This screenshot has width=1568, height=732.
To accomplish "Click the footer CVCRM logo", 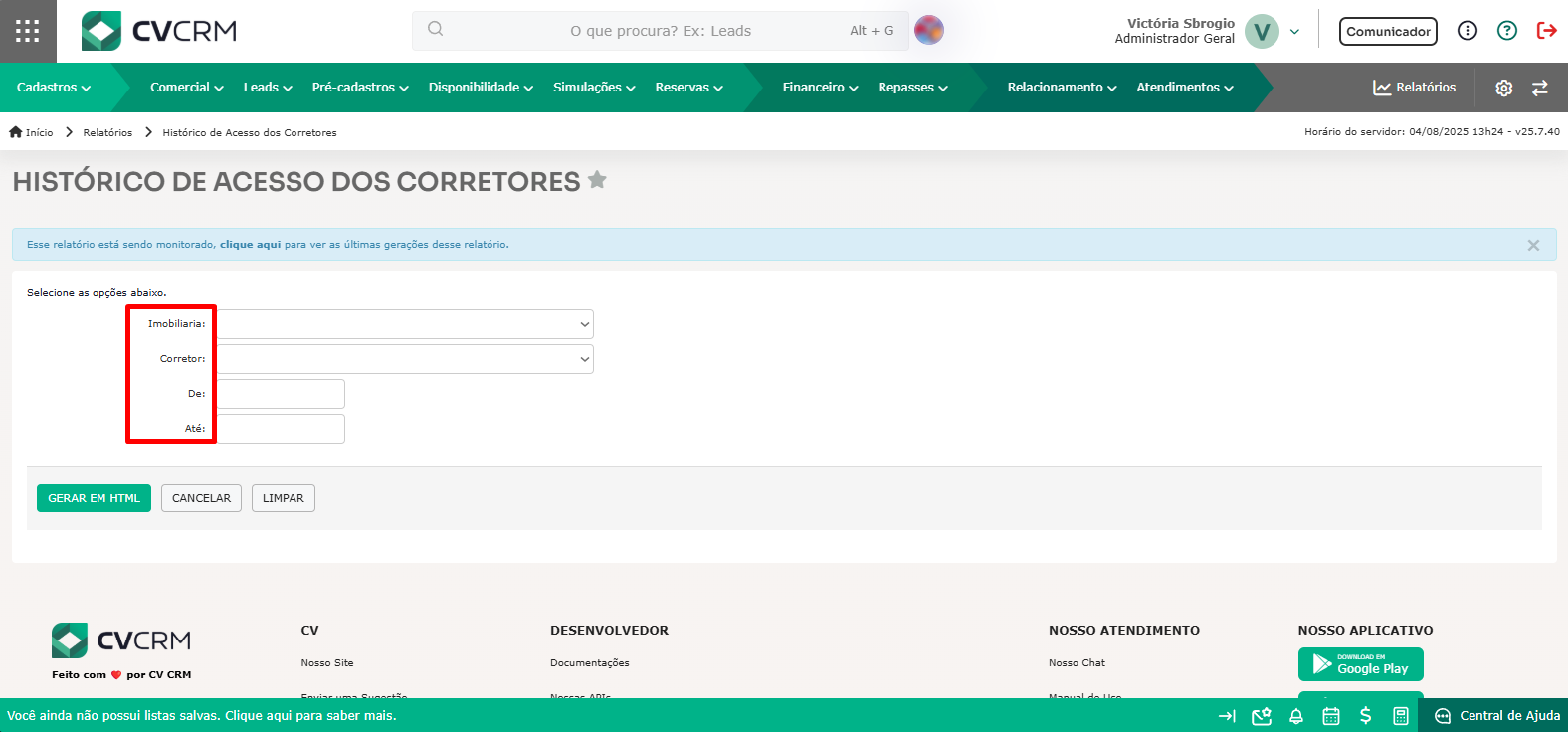I will (121, 640).
